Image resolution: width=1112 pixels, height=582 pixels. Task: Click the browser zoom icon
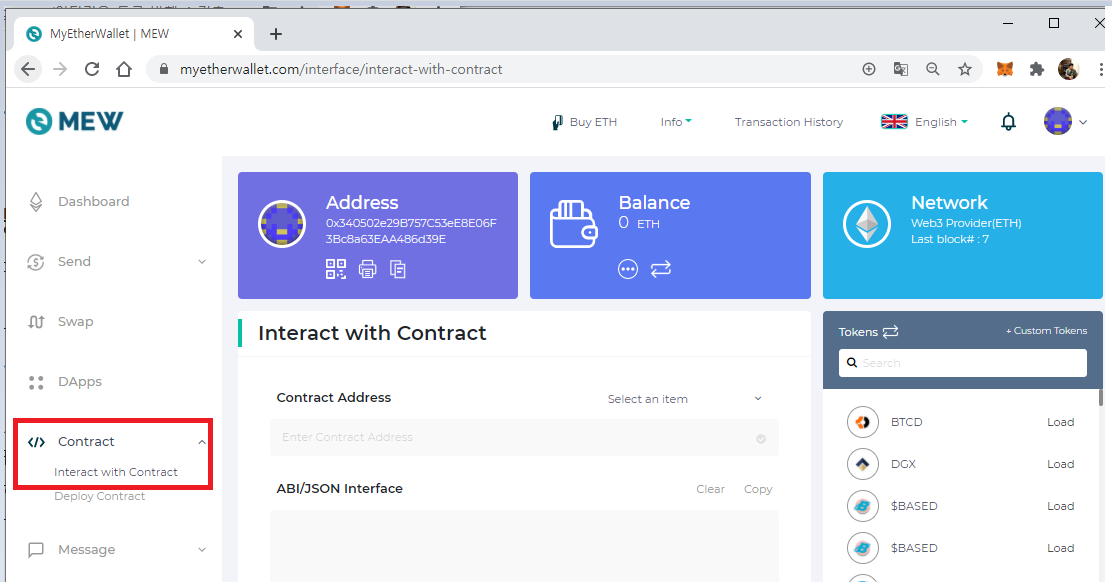click(x=933, y=69)
